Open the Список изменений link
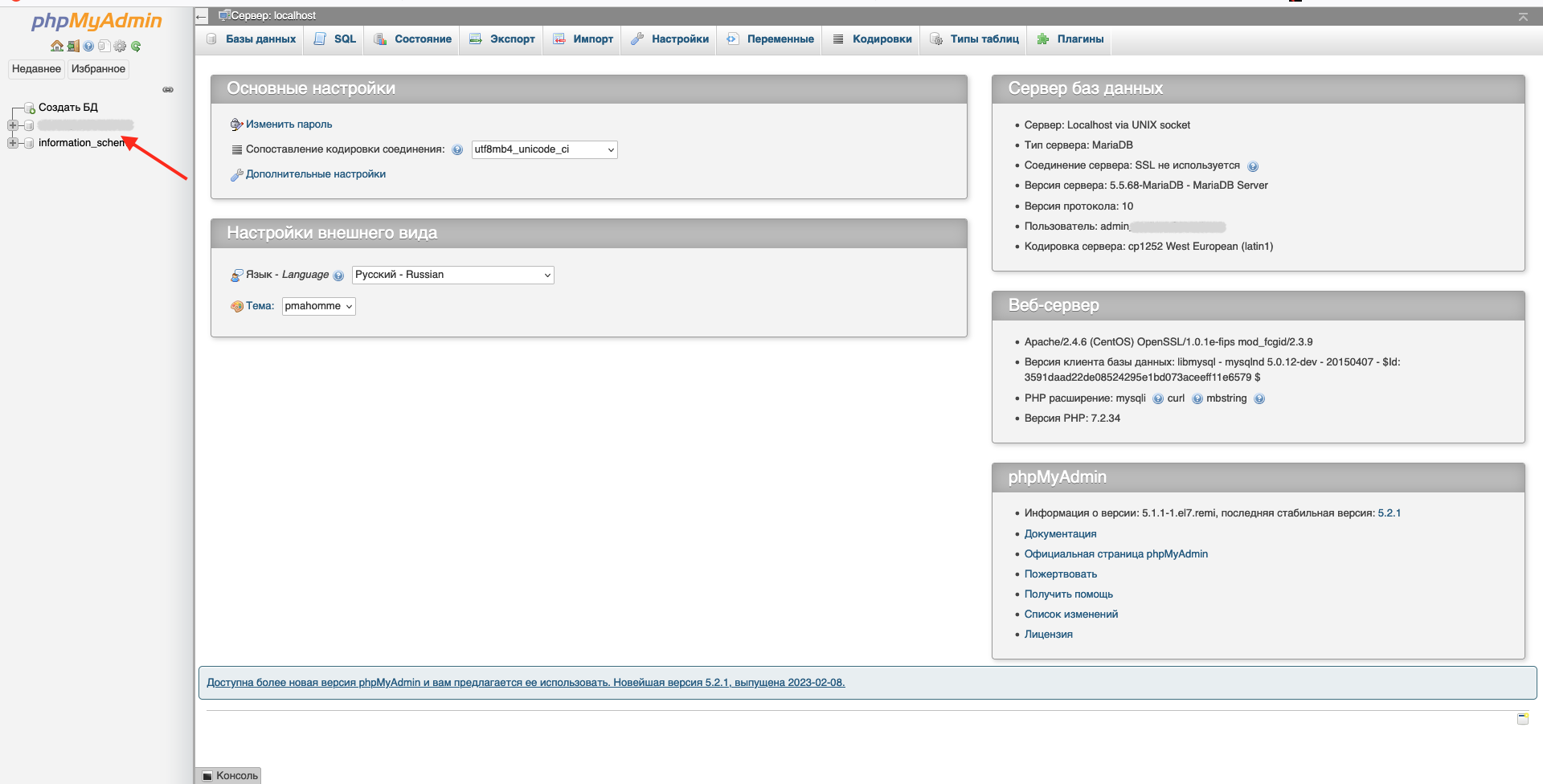This screenshot has height=784, width=1543. point(1071,615)
